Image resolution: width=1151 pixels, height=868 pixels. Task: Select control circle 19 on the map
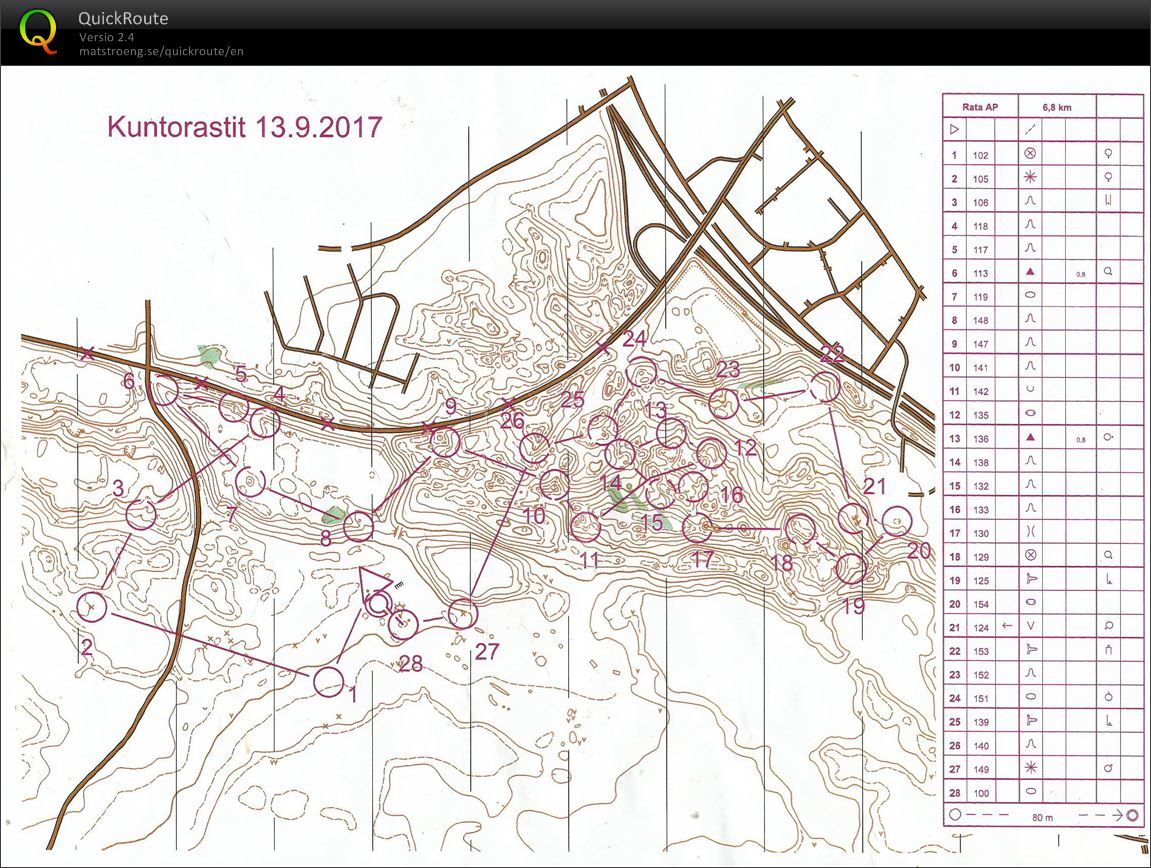click(851, 568)
